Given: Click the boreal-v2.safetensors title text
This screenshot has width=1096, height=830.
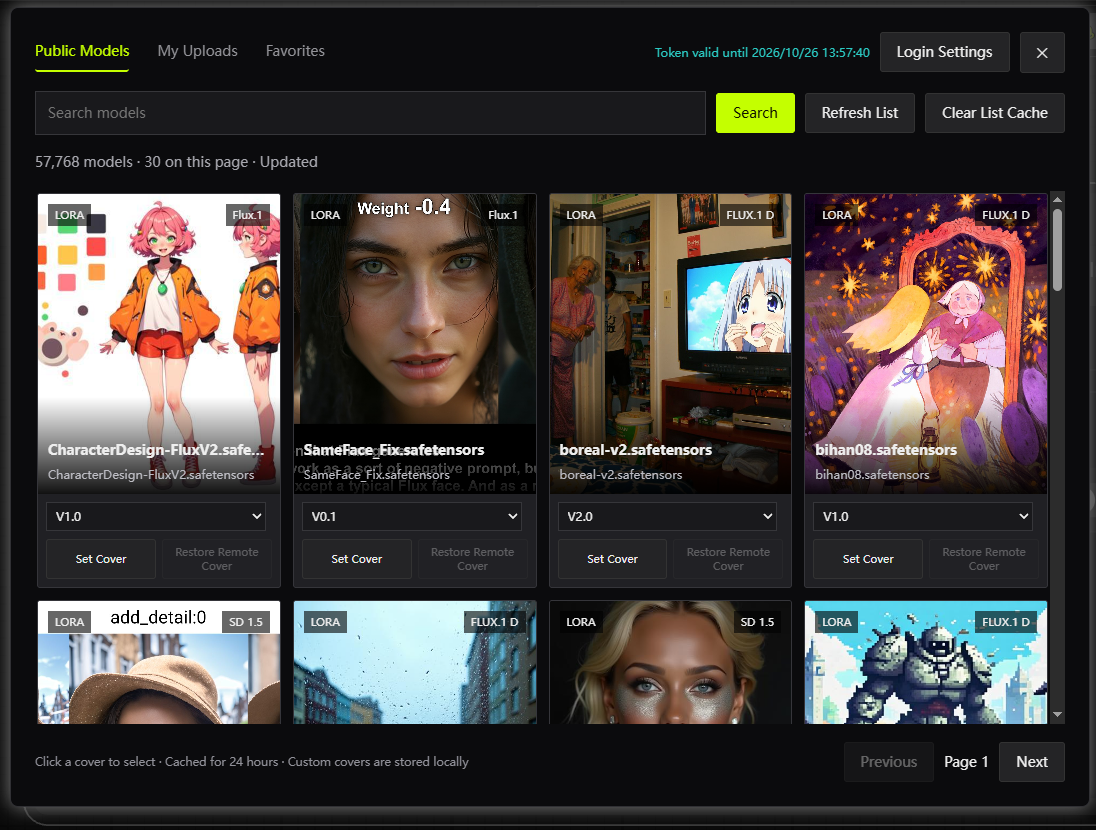Looking at the screenshot, I should (635, 450).
